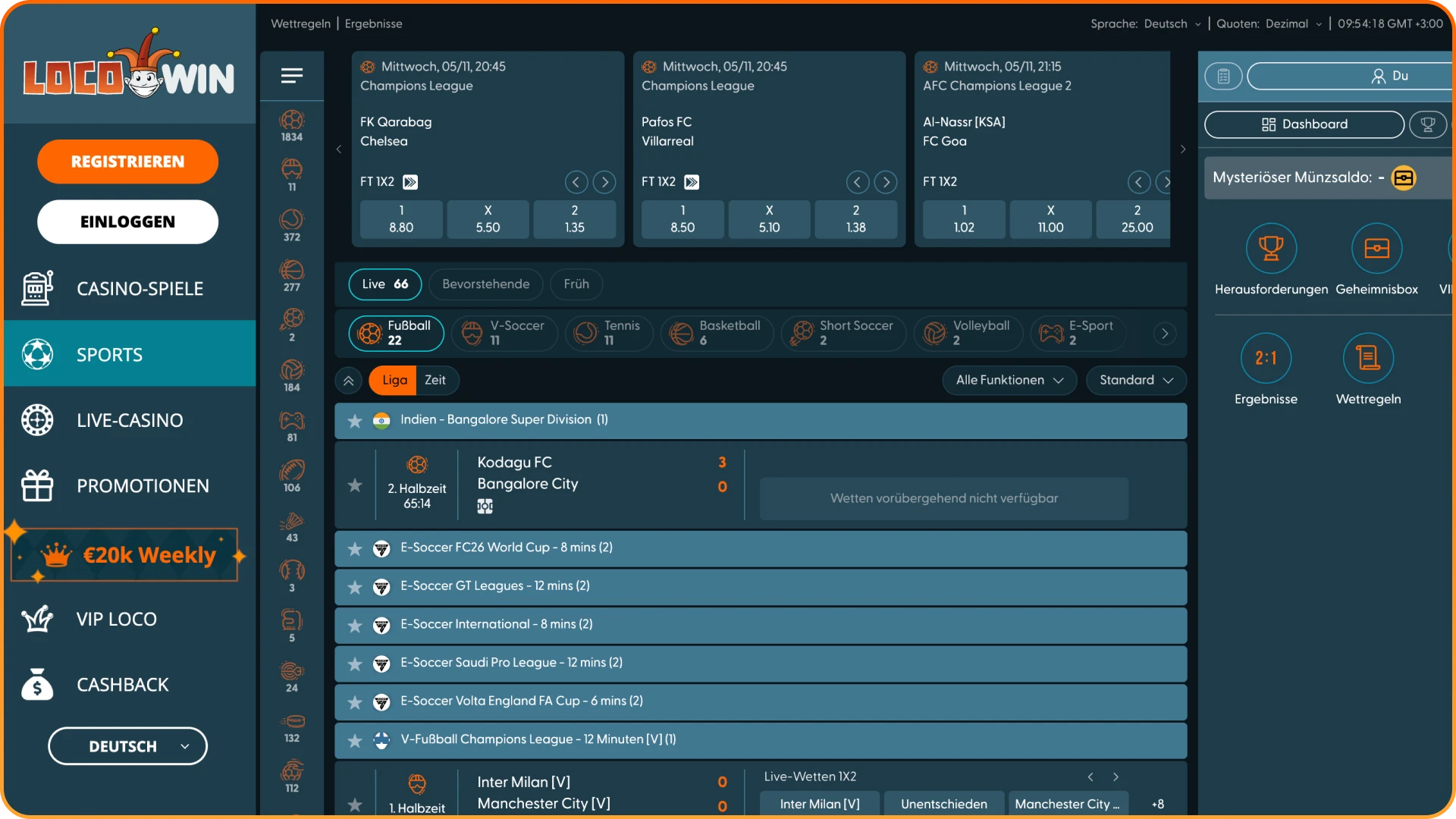Viewport: 1456px width, 819px height.
Task: Click the REGISTRIEREN button
Action: [127, 162]
